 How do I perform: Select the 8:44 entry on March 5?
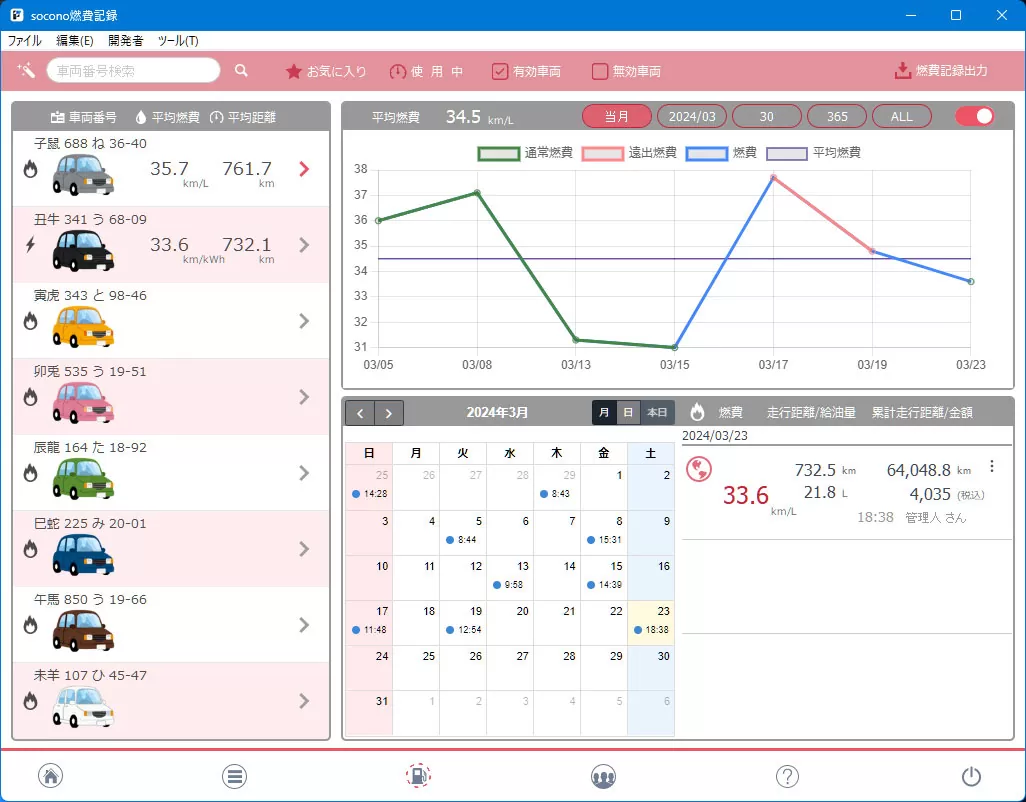[x=461, y=540]
